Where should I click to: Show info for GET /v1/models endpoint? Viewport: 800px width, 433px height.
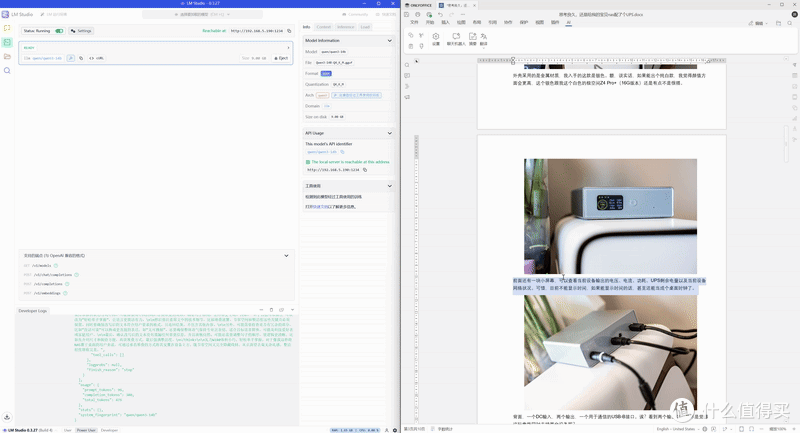coord(56,266)
